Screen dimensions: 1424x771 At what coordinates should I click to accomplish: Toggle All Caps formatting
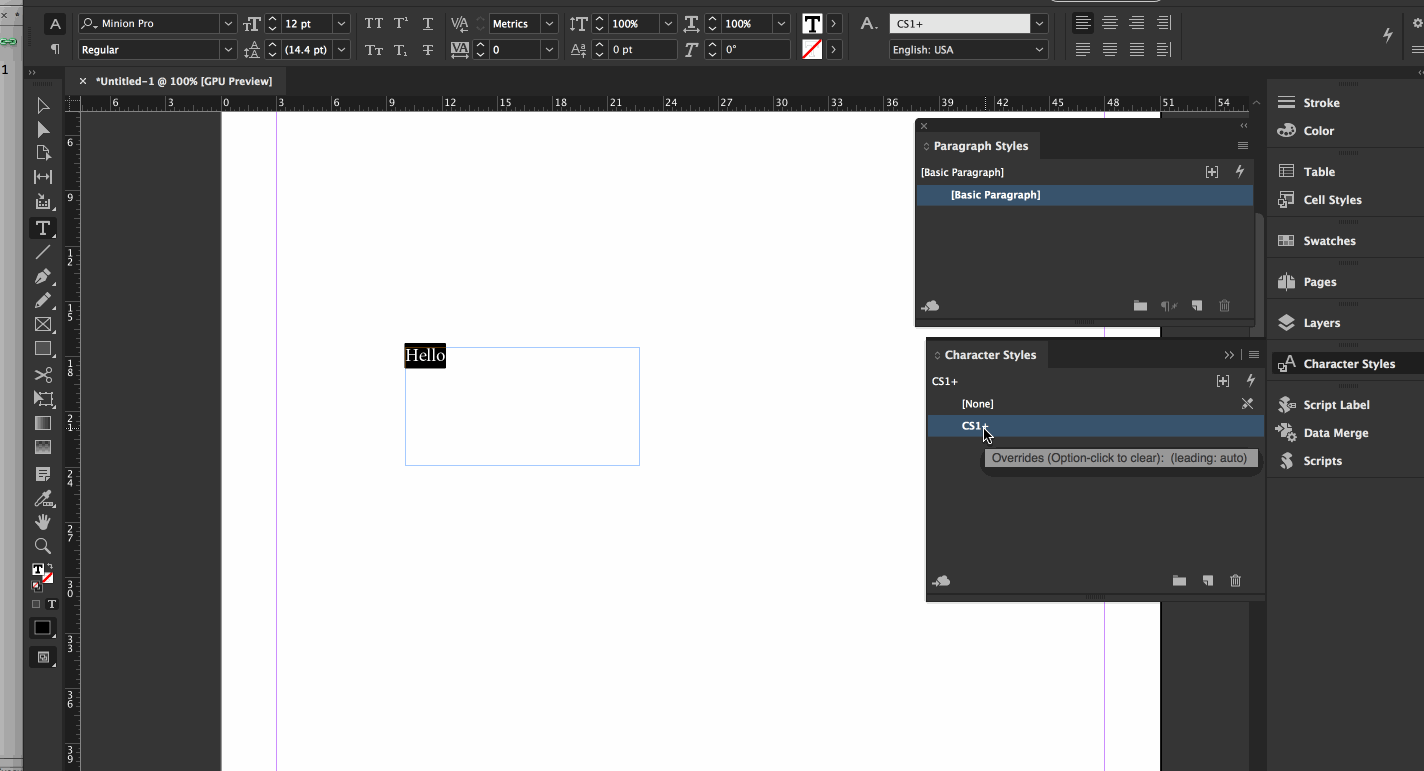374,23
